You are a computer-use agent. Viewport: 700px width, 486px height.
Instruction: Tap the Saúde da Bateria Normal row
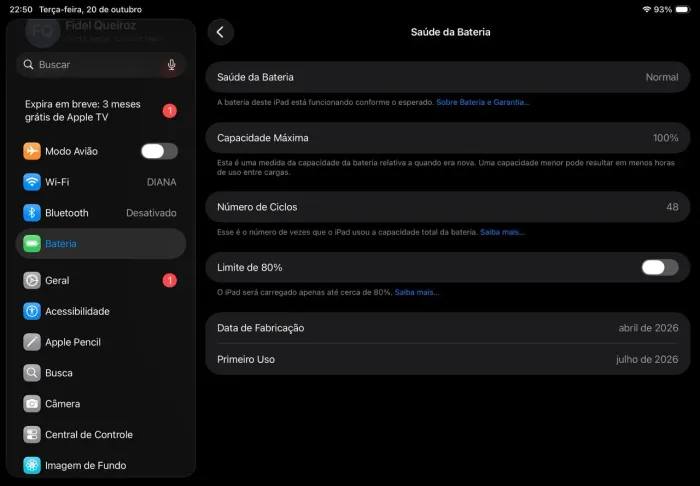(x=448, y=77)
